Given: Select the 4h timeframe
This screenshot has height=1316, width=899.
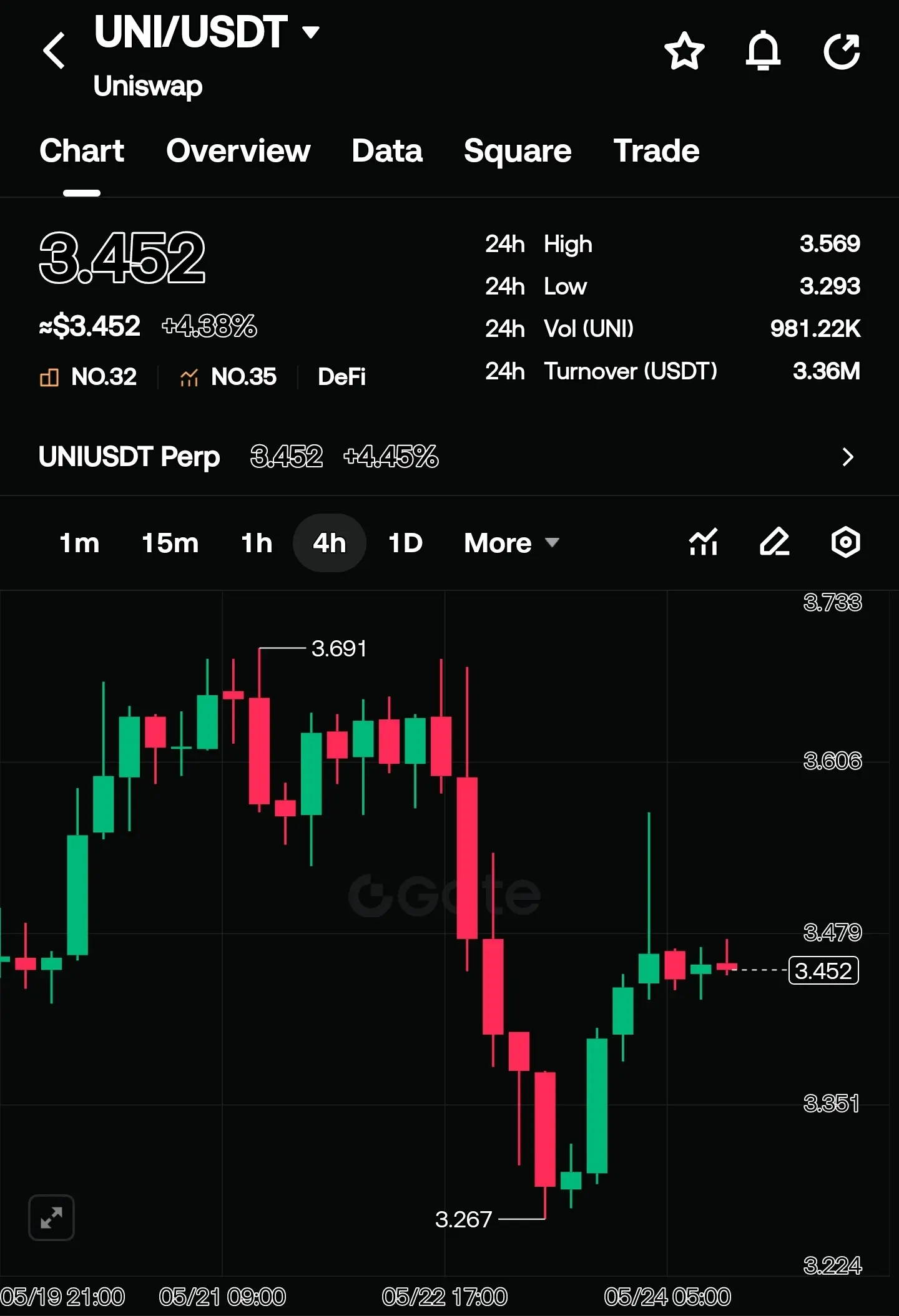Looking at the screenshot, I should 330,543.
